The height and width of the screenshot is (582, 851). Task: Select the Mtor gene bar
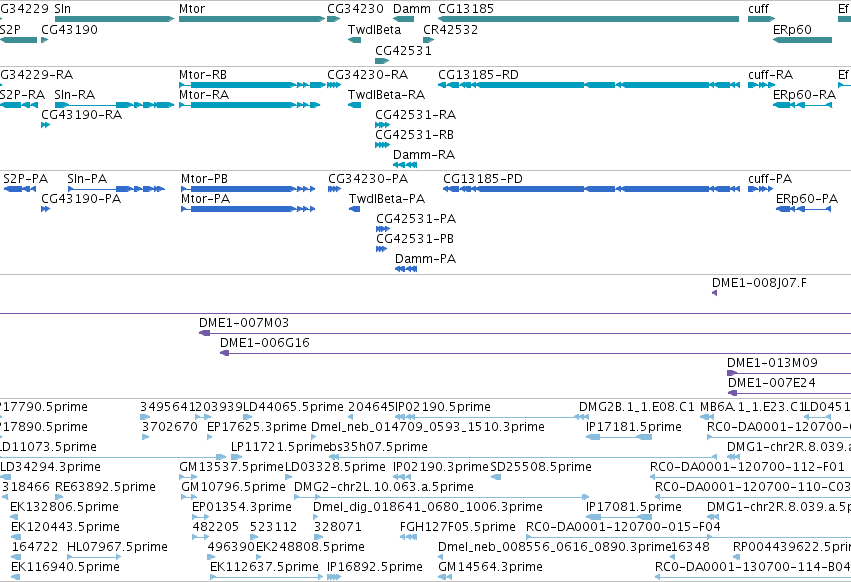click(x=252, y=19)
